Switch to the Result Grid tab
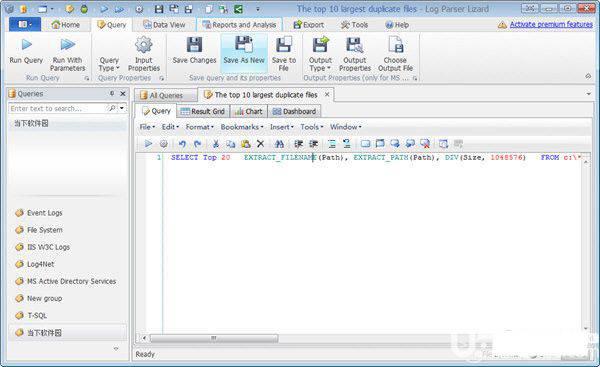The width and height of the screenshot is (600, 367). pyautogui.click(x=203, y=111)
